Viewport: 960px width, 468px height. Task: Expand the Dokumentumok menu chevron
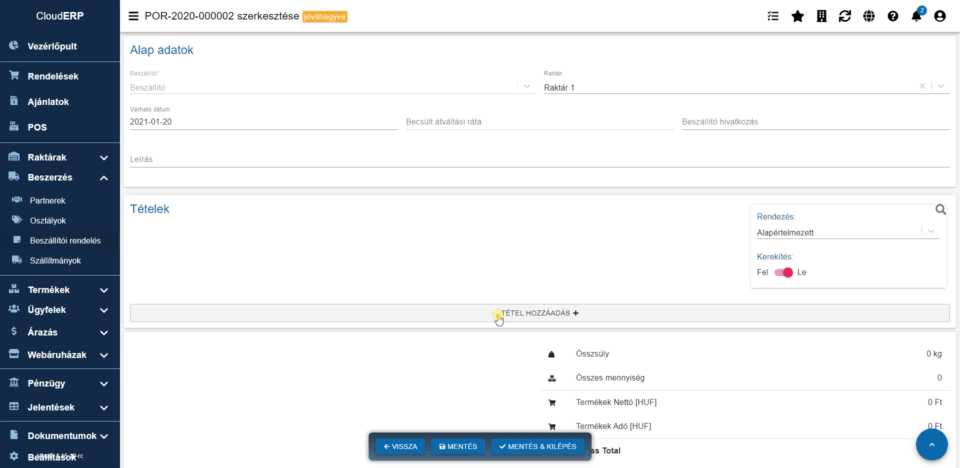point(104,437)
